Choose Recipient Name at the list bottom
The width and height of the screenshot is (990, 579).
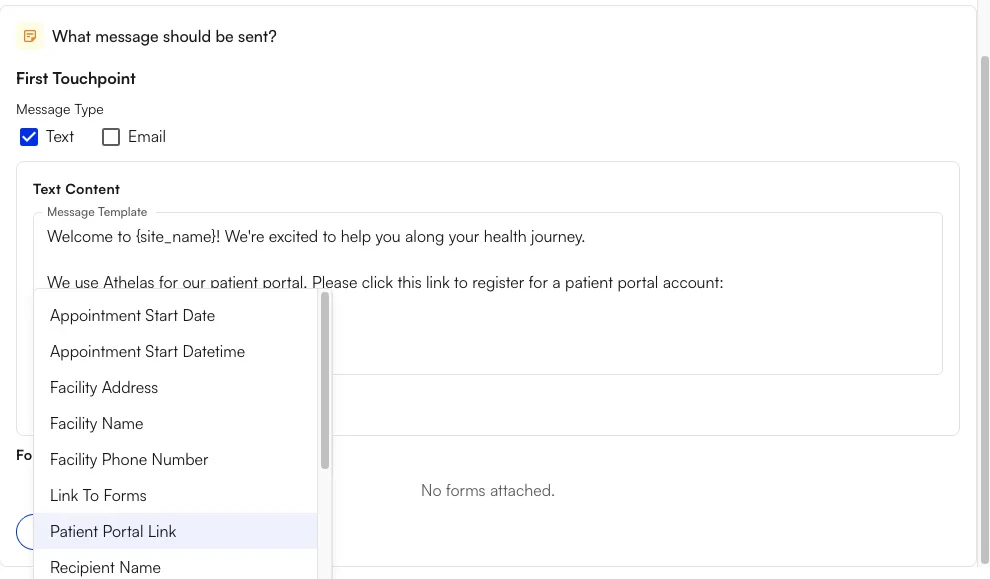[x=105, y=567]
